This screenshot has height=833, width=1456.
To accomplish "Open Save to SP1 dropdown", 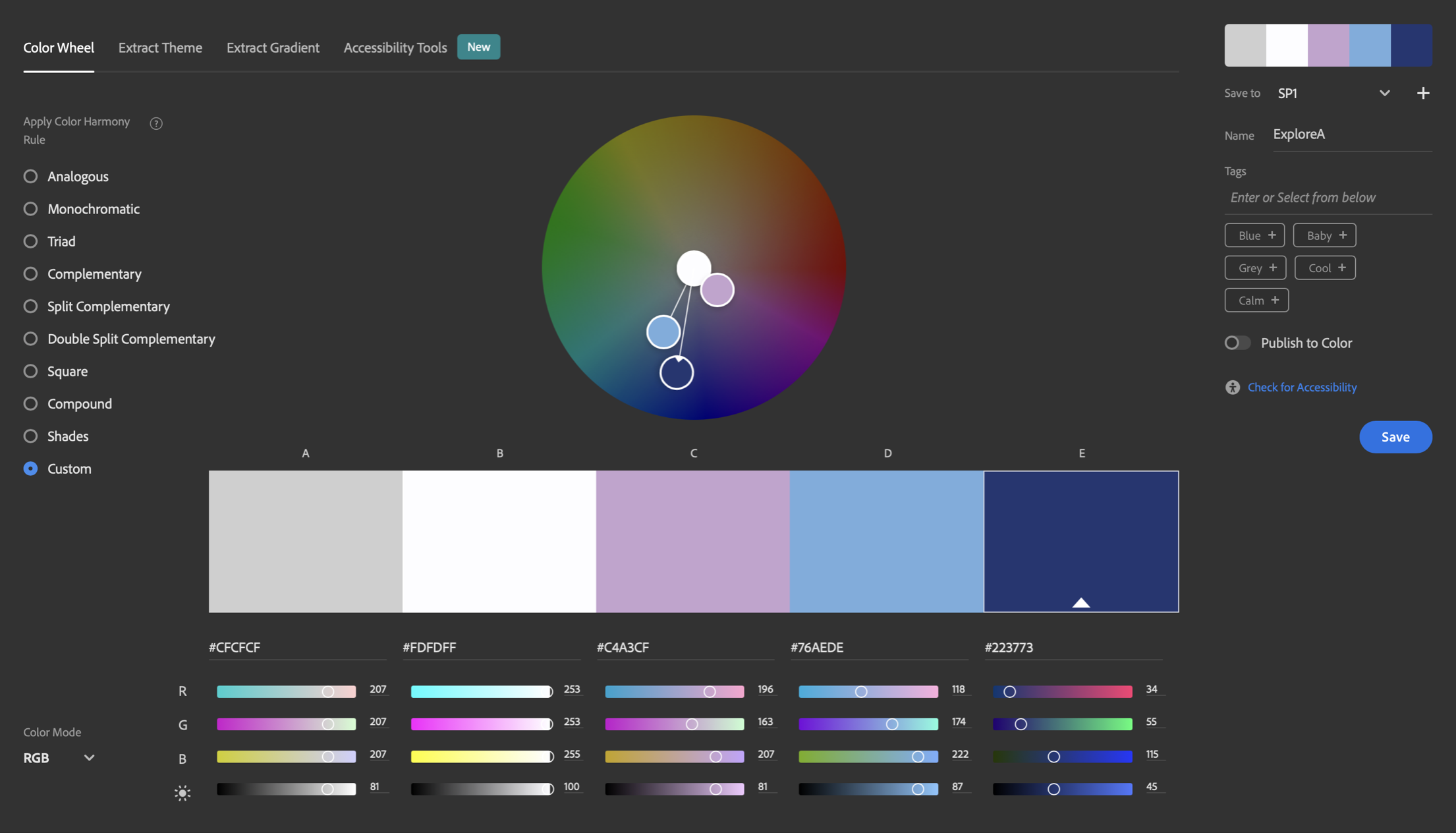I will click(x=1383, y=93).
